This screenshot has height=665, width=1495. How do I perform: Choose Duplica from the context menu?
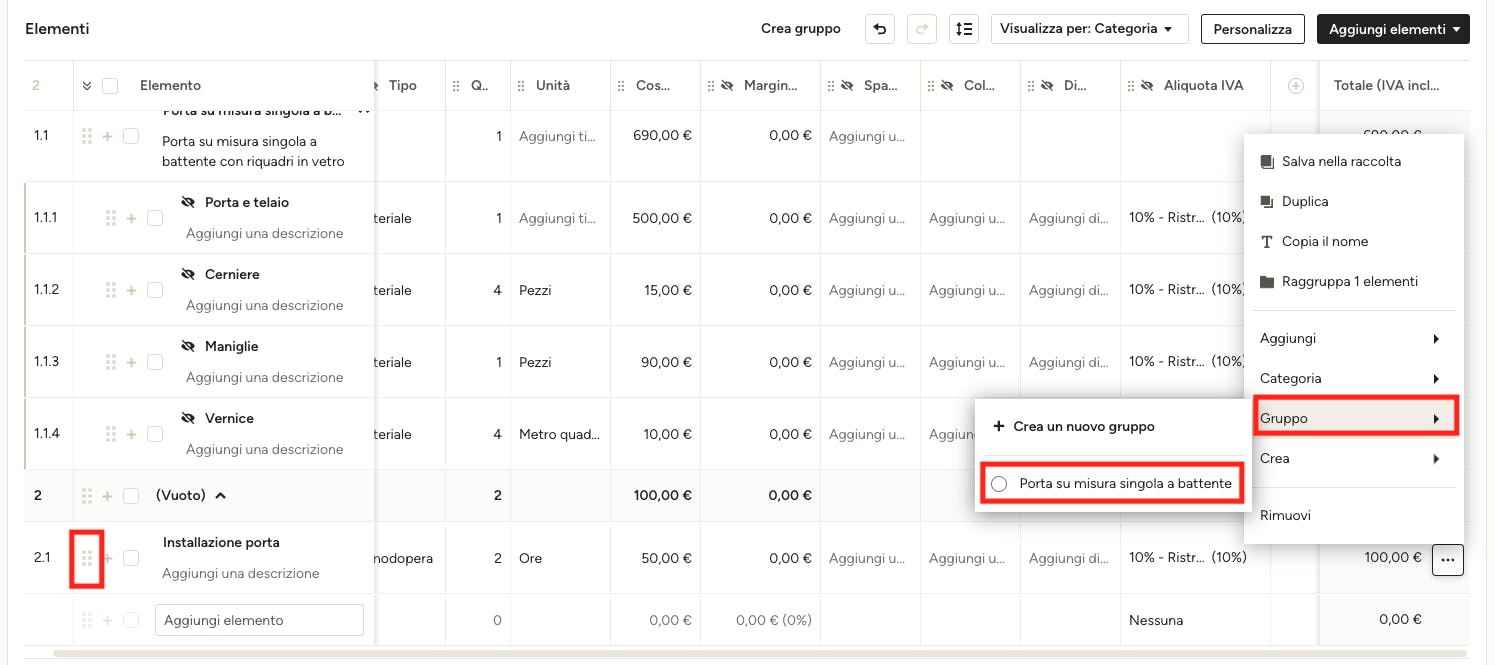[1354, 201]
